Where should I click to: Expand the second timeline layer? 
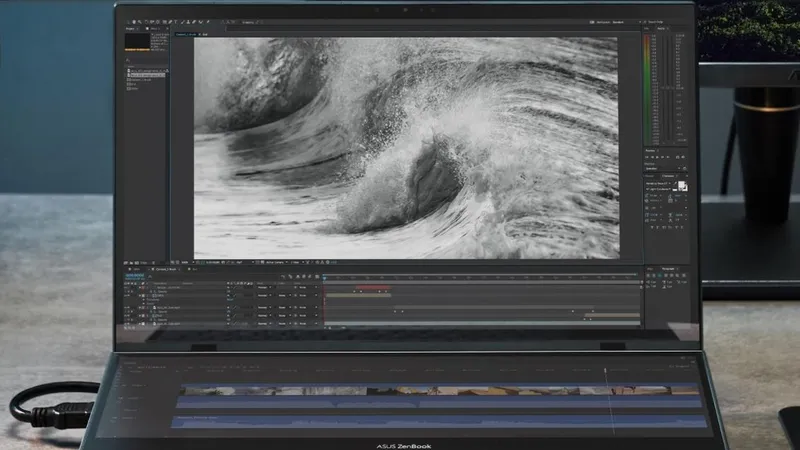pos(140,295)
